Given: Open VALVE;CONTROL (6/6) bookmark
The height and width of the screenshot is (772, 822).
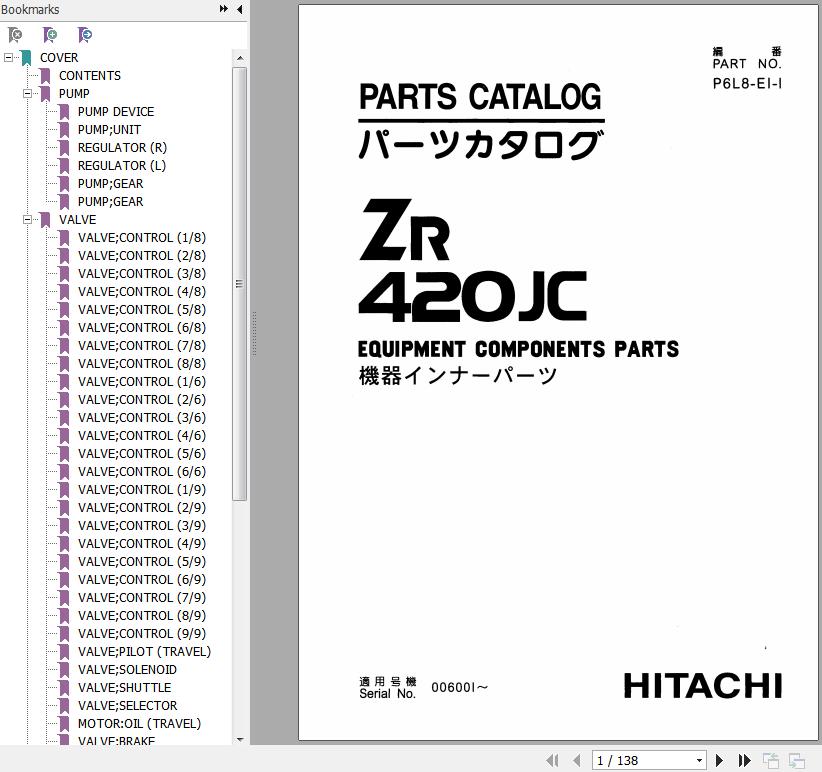Looking at the screenshot, I should coord(142,472).
